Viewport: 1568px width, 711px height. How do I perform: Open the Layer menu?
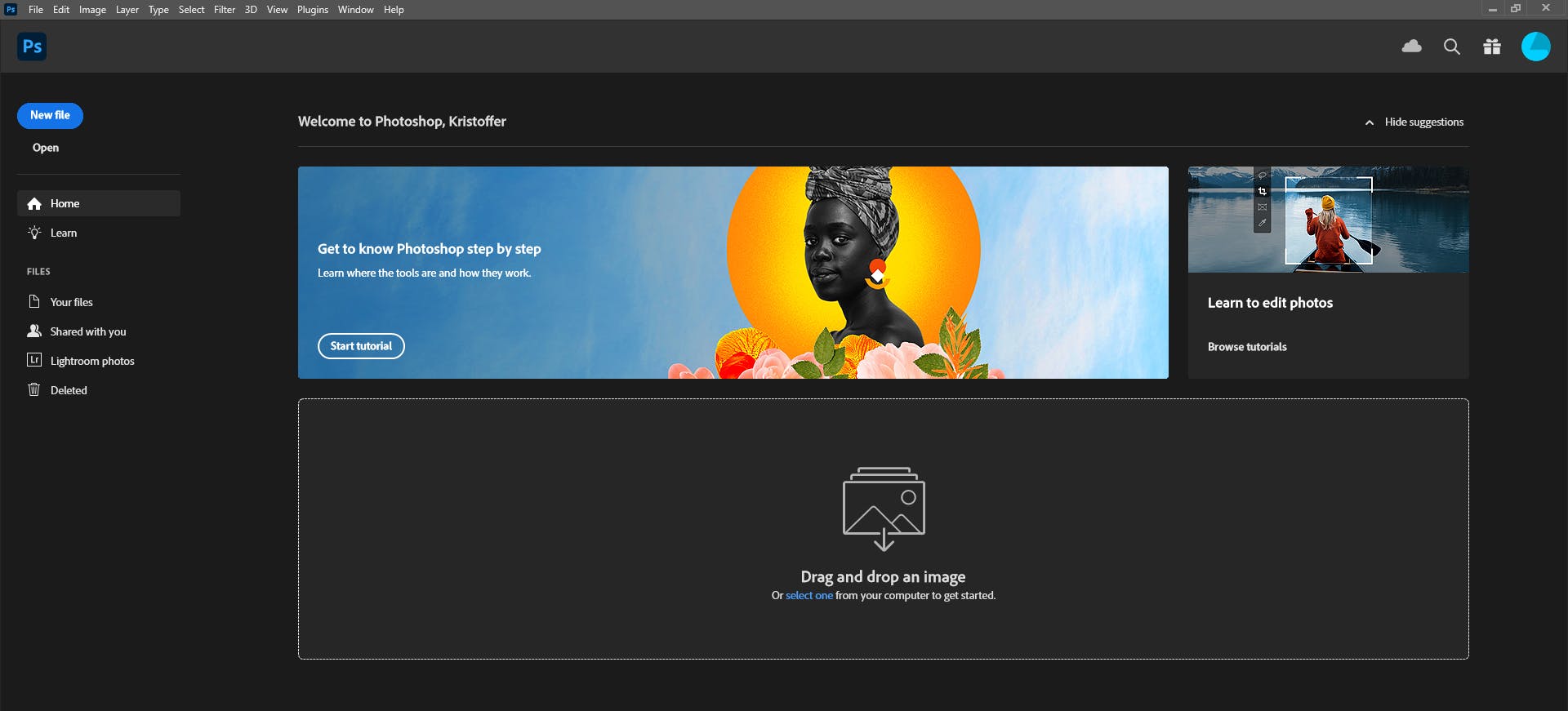[127, 10]
